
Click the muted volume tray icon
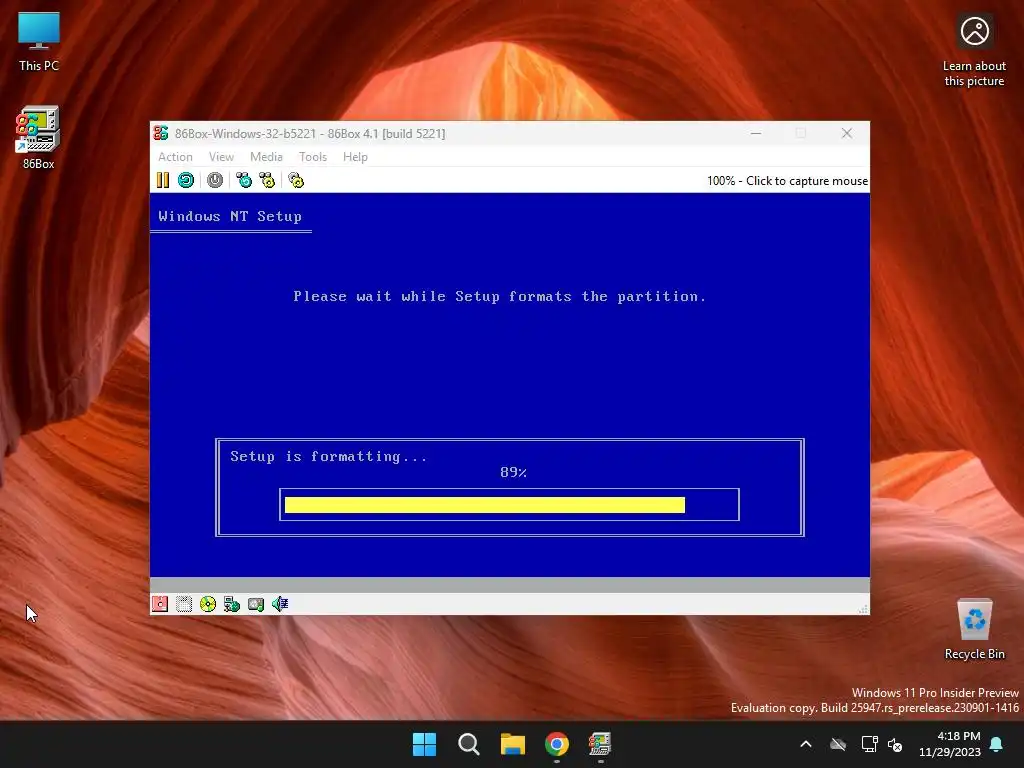895,744
